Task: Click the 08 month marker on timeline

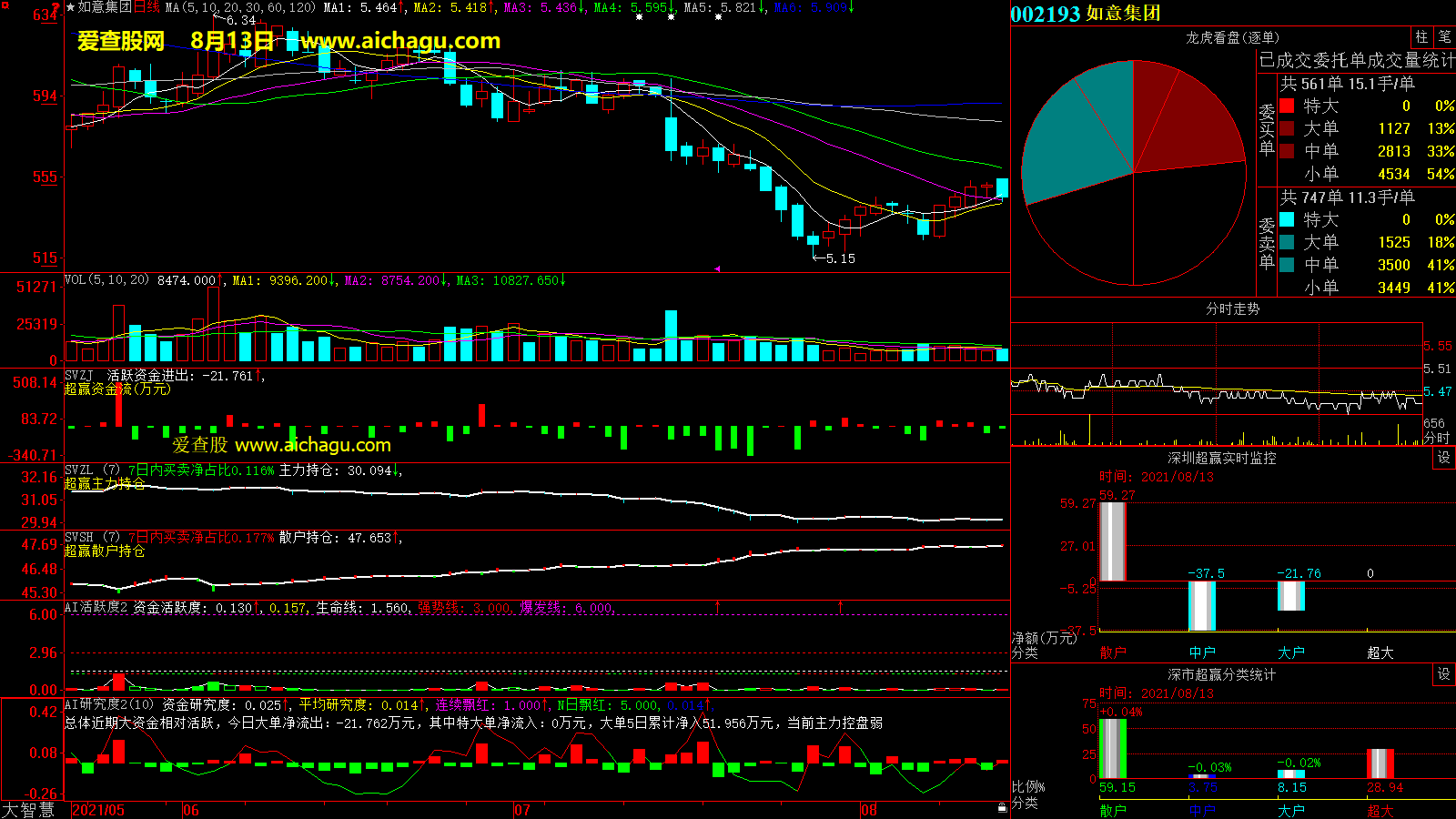Action: pyautogui.click(x=869, y=810)
